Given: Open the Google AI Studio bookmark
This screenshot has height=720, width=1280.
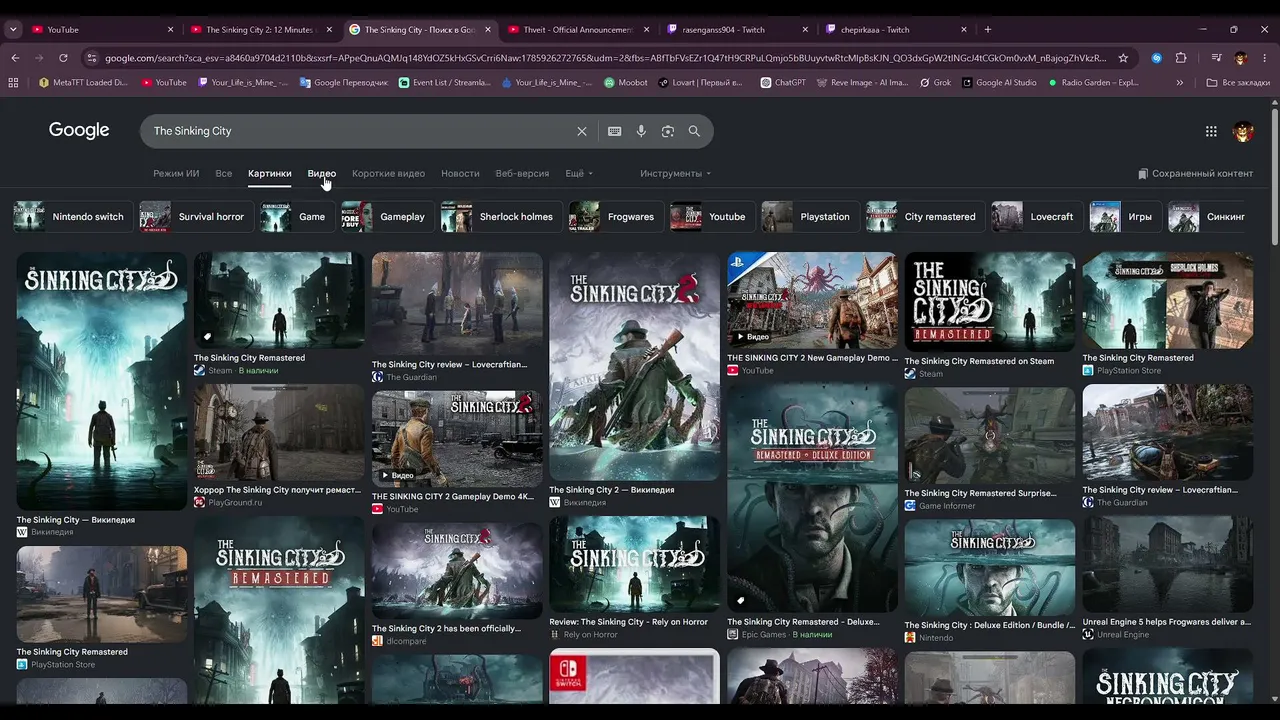Looking at the screenshot, I should (x=999, y=83).
